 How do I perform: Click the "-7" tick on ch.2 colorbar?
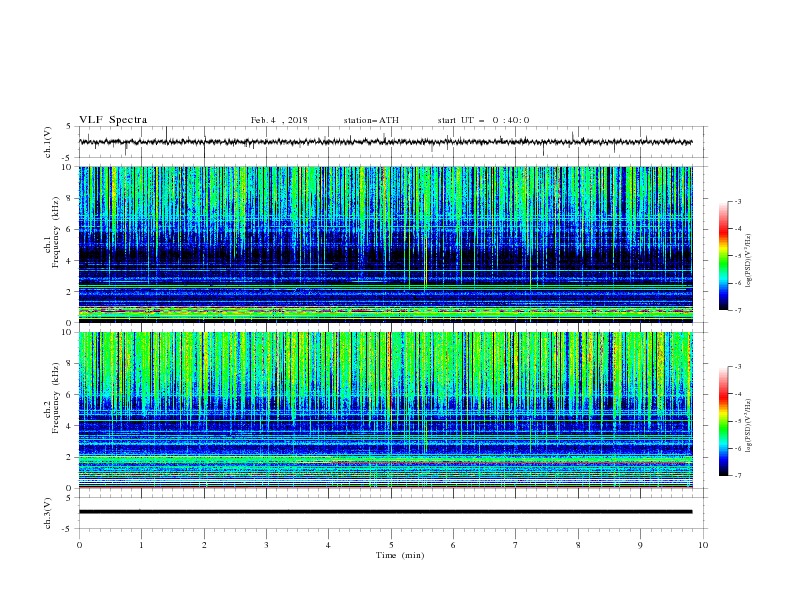coord(738,476)
